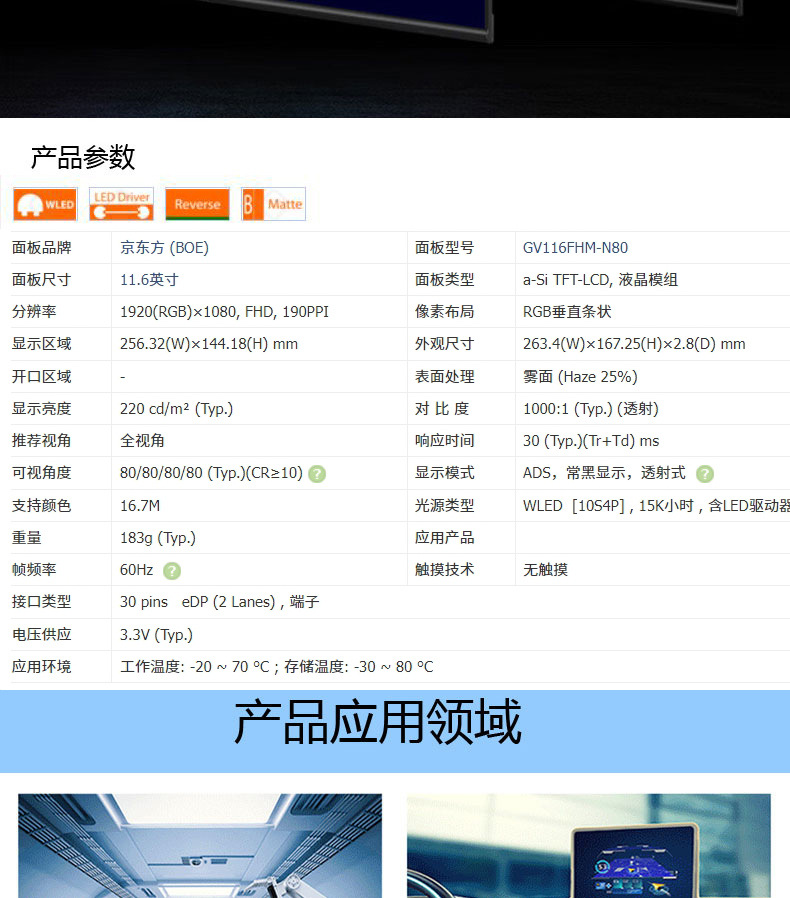Viewport: 790px width, 898px height.
Task: Click the 面板型号 row label
Action: 444,247
